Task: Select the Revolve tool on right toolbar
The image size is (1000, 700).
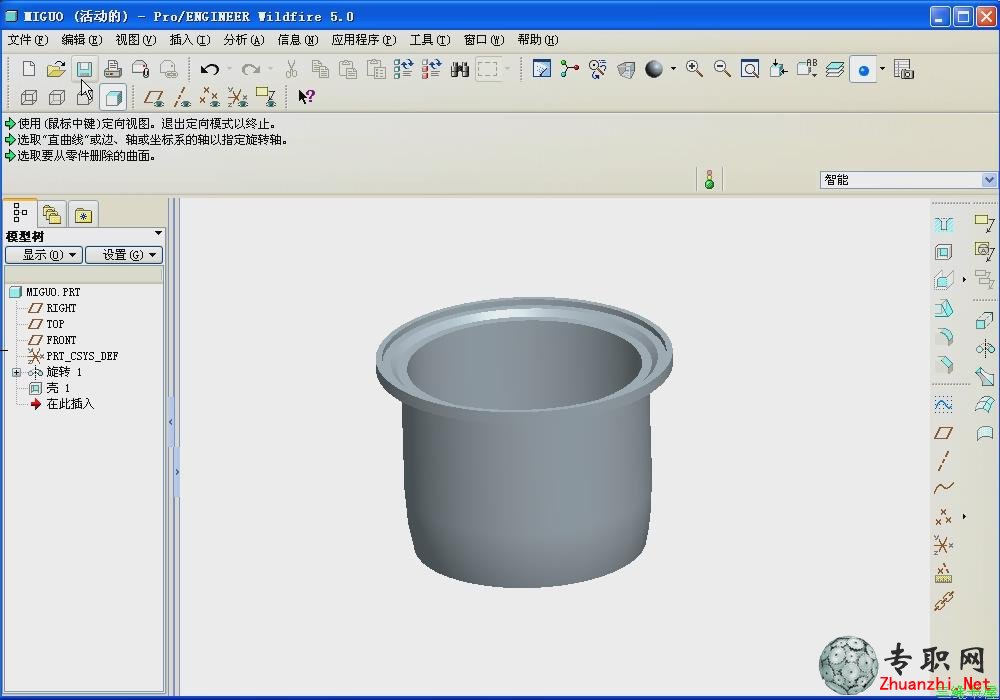Action: click(x=985, y=347)
